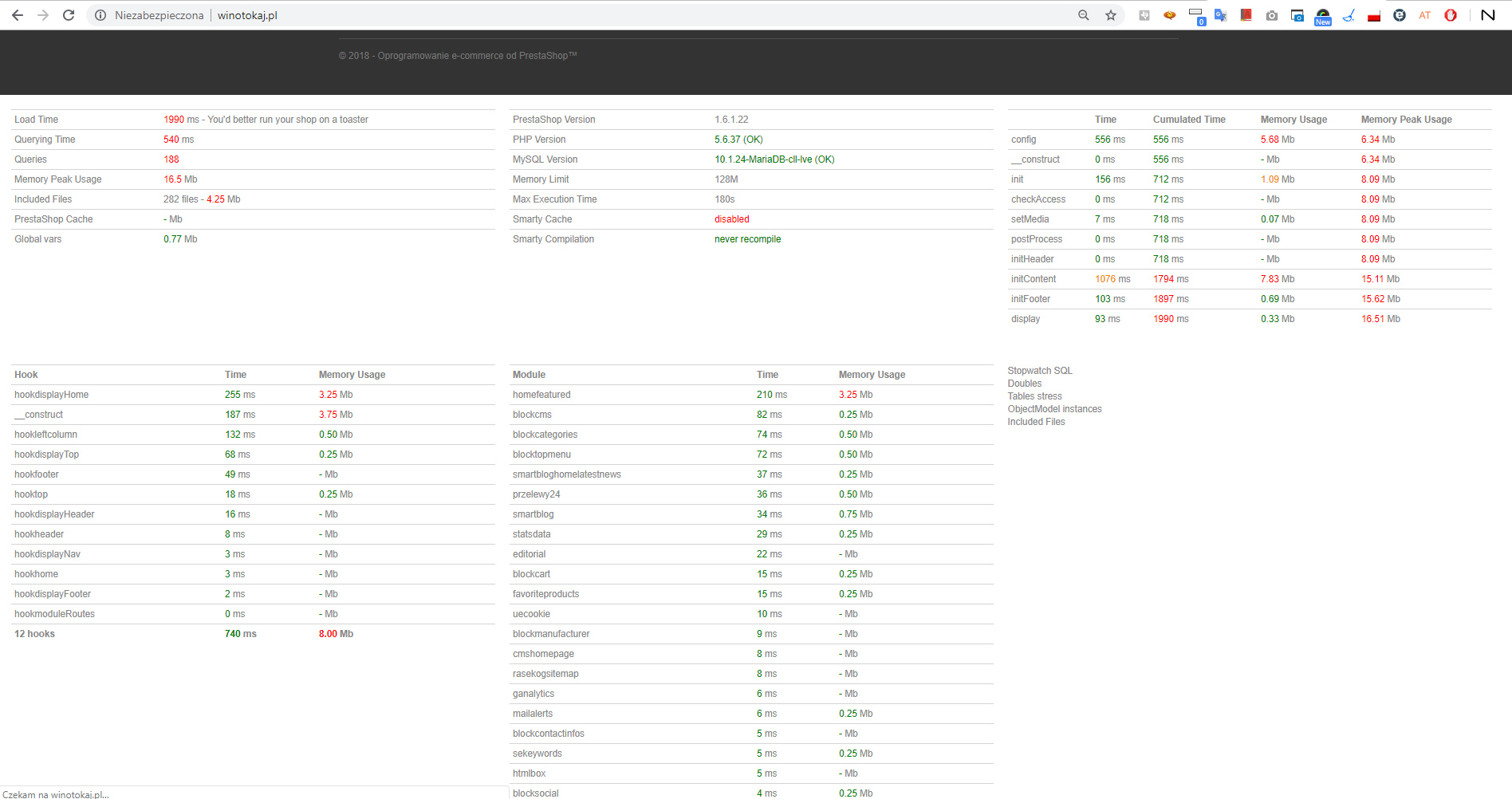1512x799 pixels.
Task: Click the Max Execution Time value '180s'
Action: point(725,199)
